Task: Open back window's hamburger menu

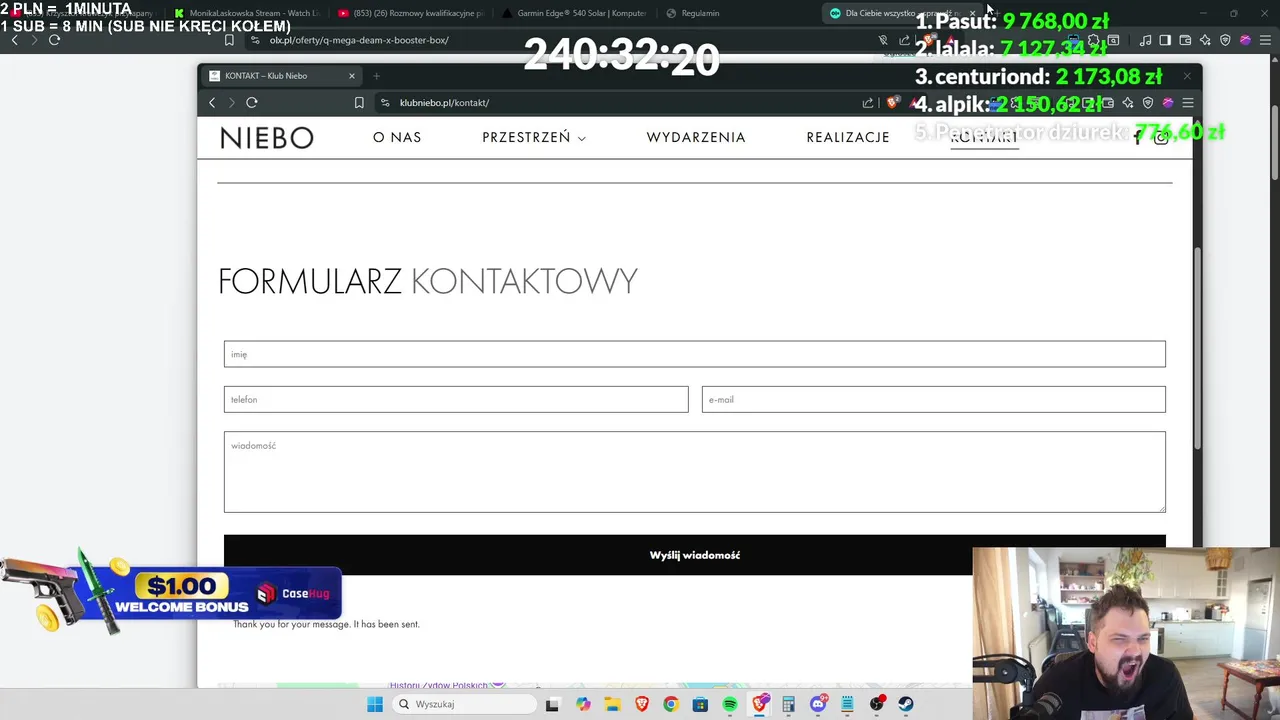Action: (x=1265, y=40)
